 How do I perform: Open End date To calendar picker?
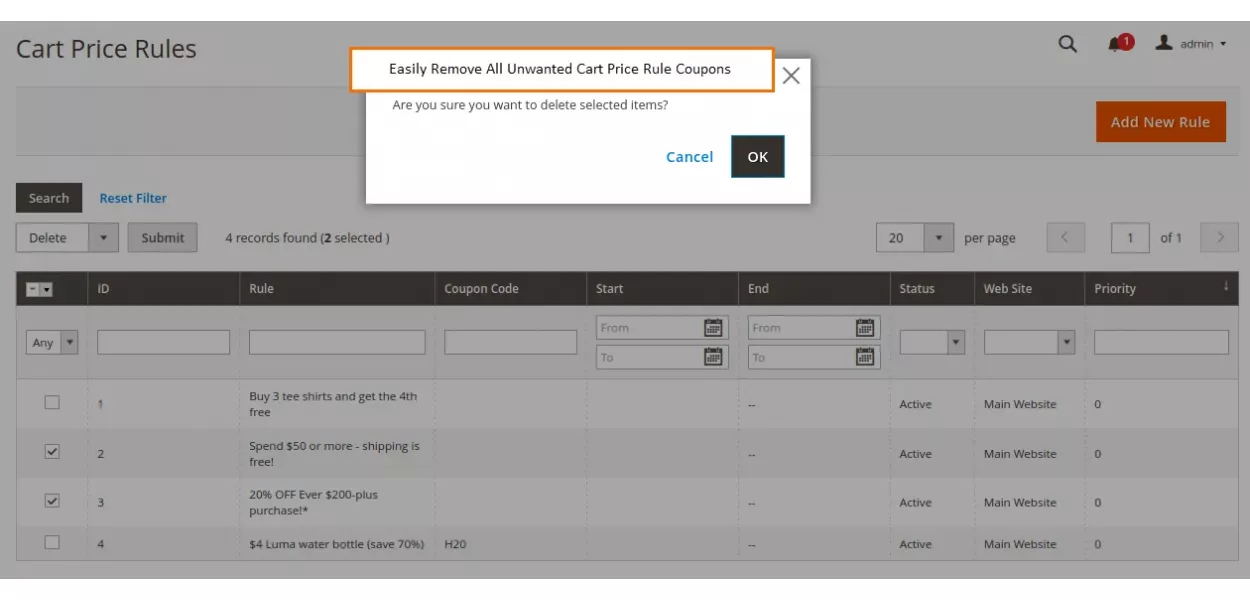(x=865, y=357)
